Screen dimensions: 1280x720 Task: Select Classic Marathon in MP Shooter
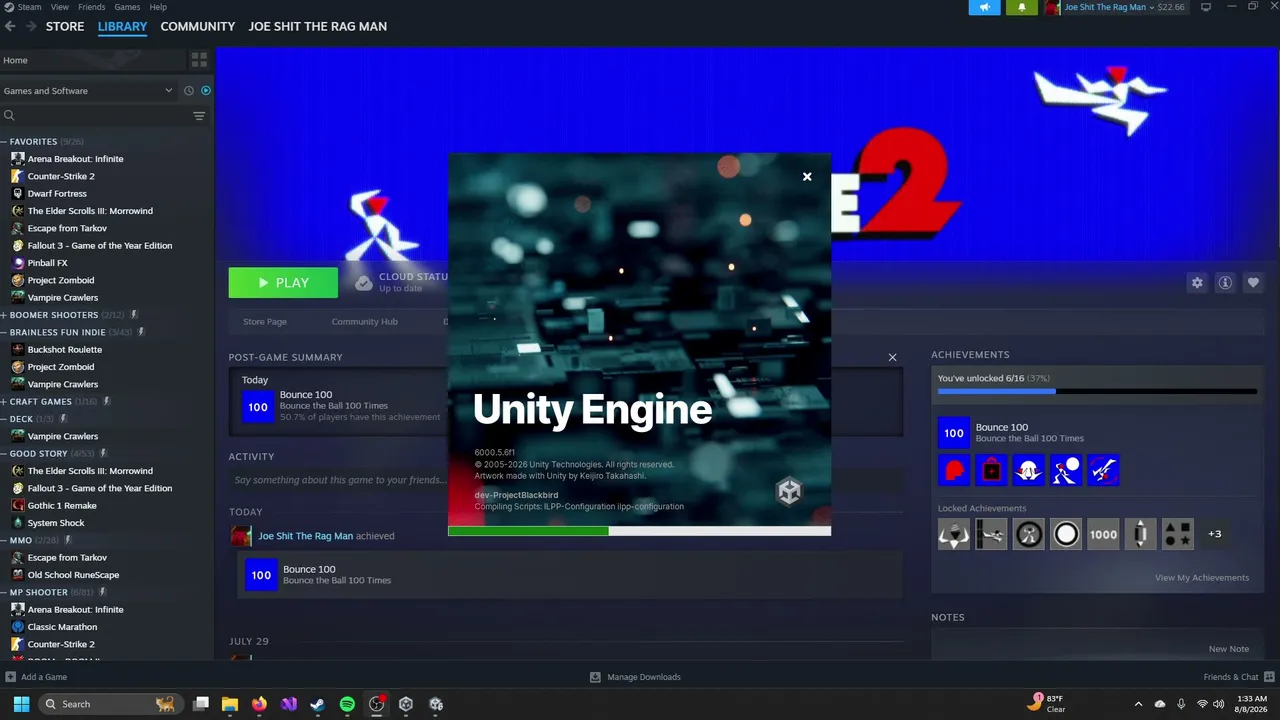pyautogui.click(x=62, y=627)
